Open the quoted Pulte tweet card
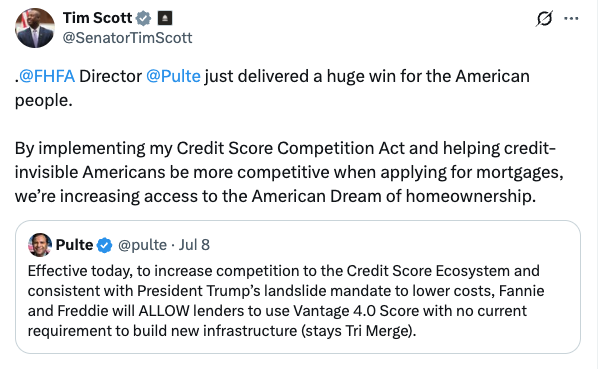Image resolution: width=599 pixels, height=369 pixels. pos(298,287)
